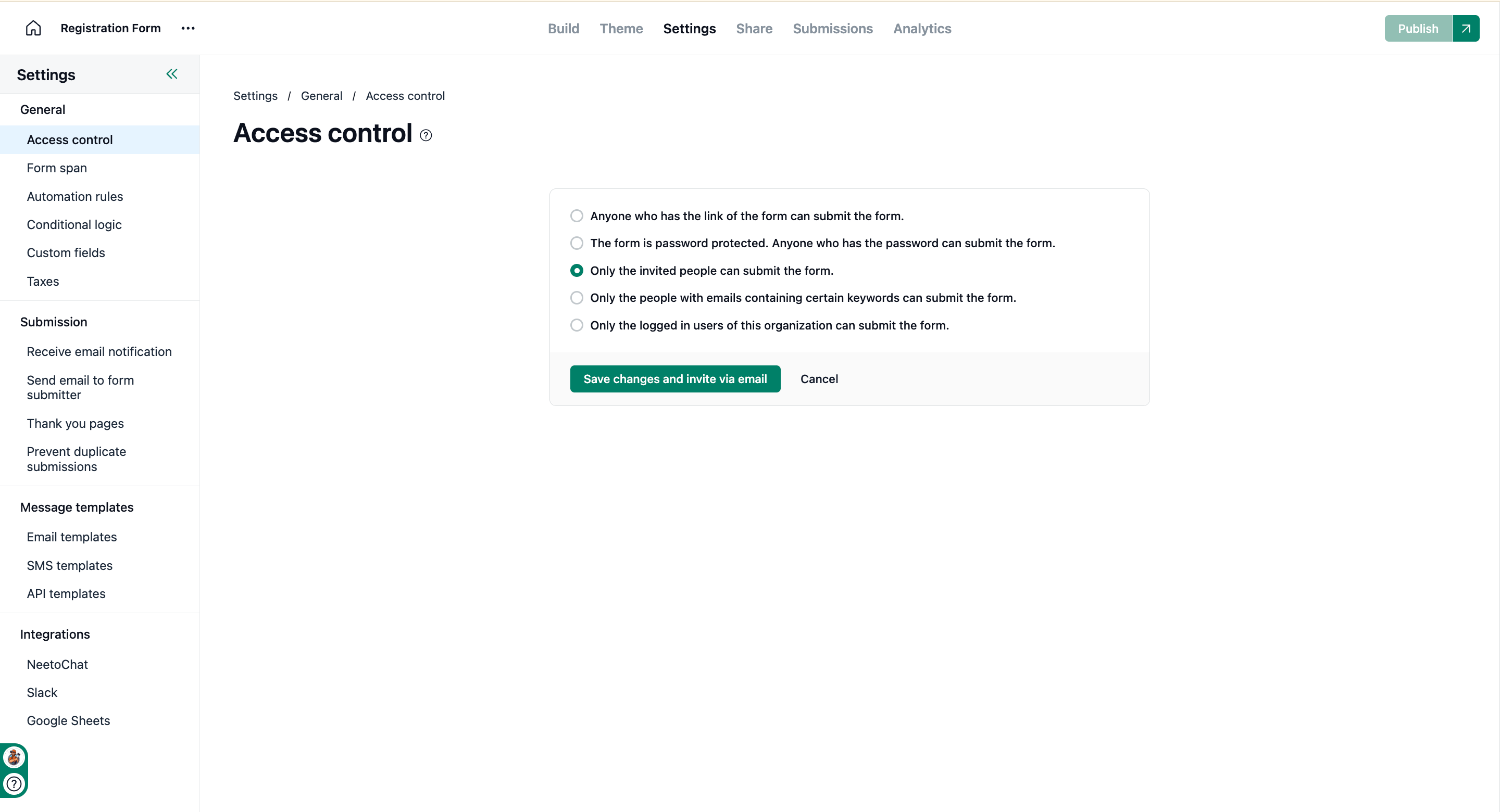Open the user avatar at bottom left

click(14, 757)
